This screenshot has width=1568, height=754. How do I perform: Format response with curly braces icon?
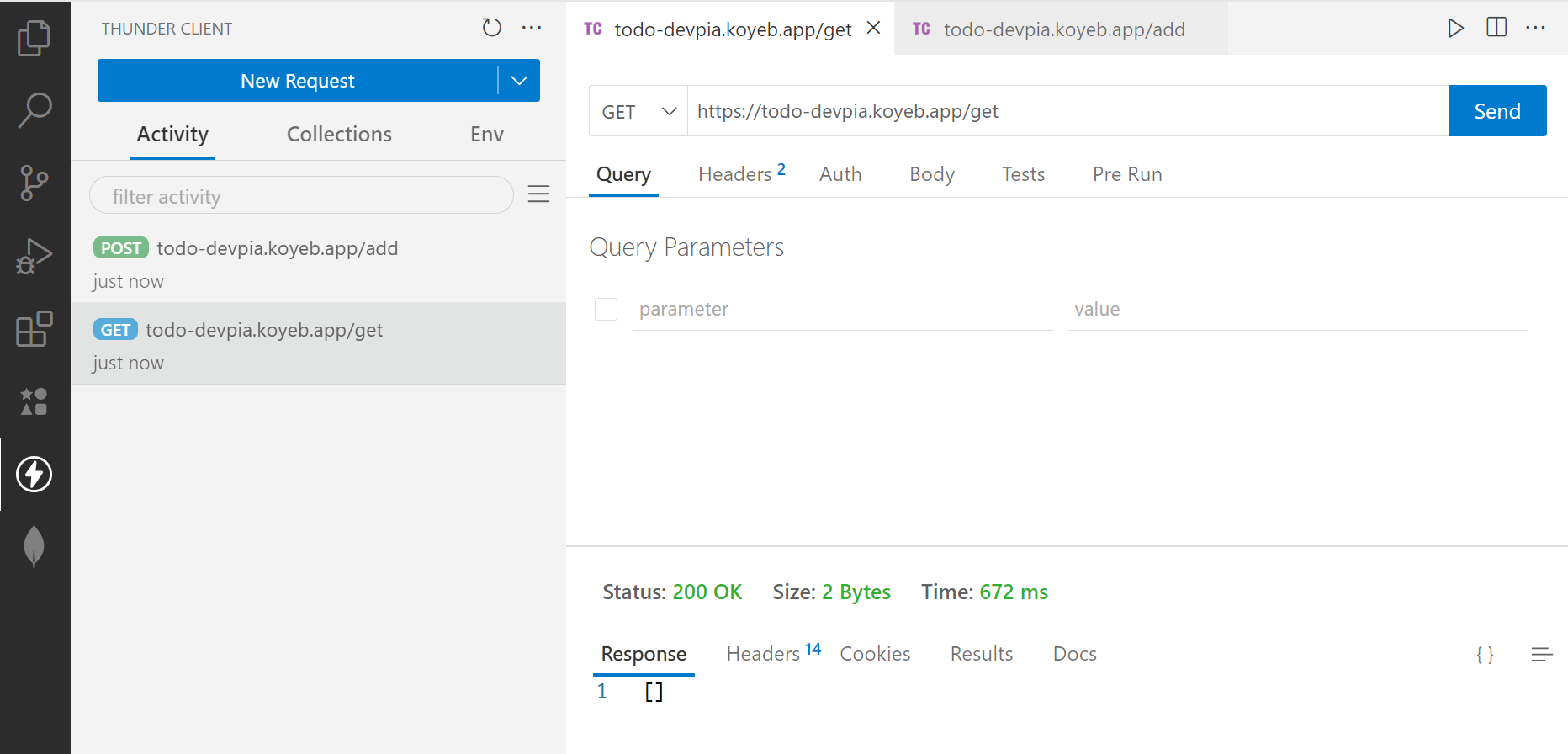(1485, 655)
